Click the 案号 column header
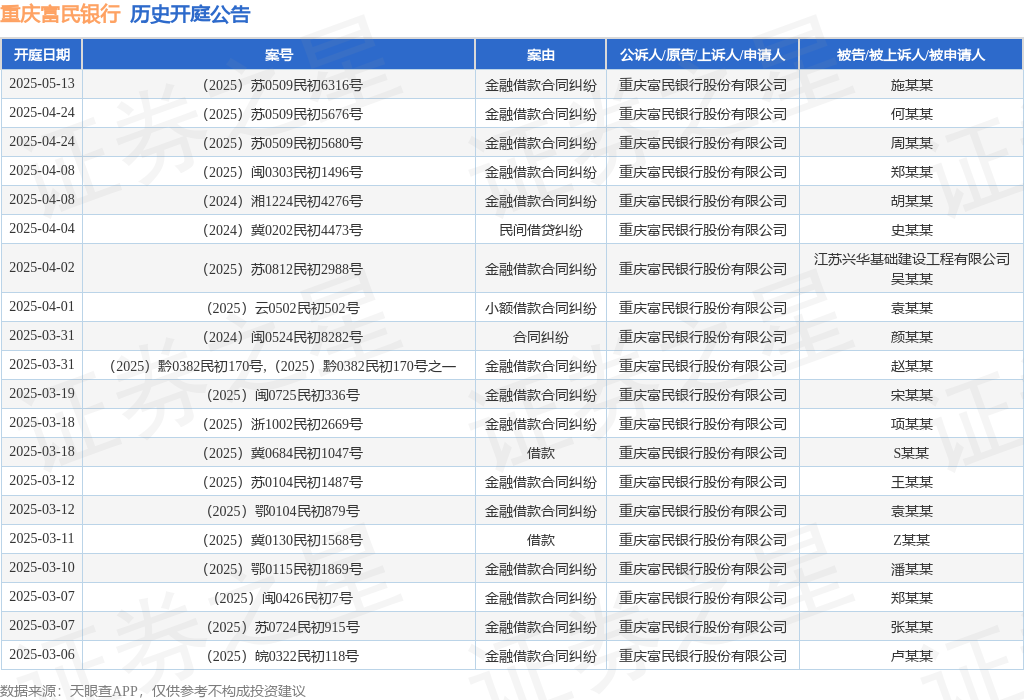The height and width of the screenshot is (700, 1024). [x=279, y=55]
